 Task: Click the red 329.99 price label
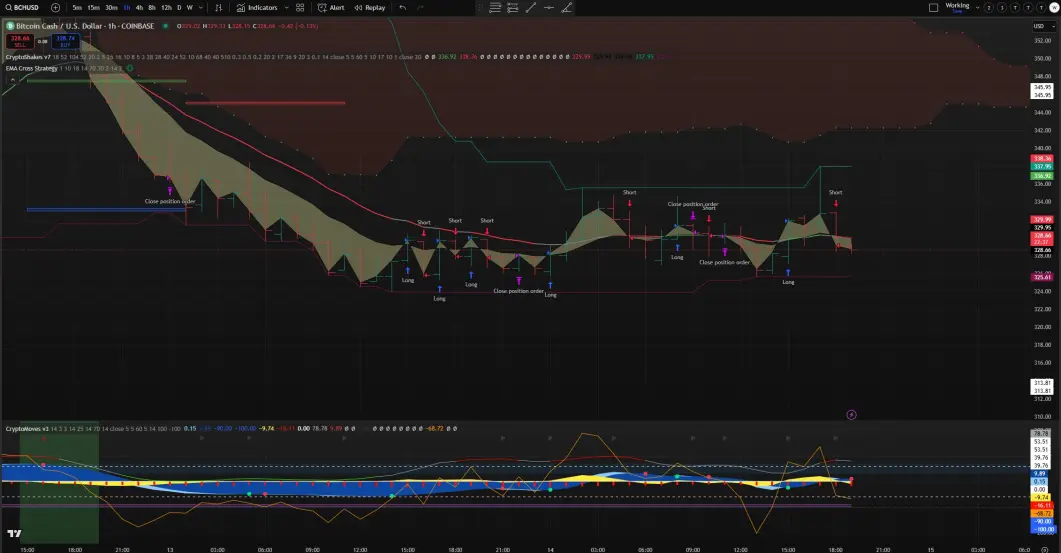click(1042, 219)
